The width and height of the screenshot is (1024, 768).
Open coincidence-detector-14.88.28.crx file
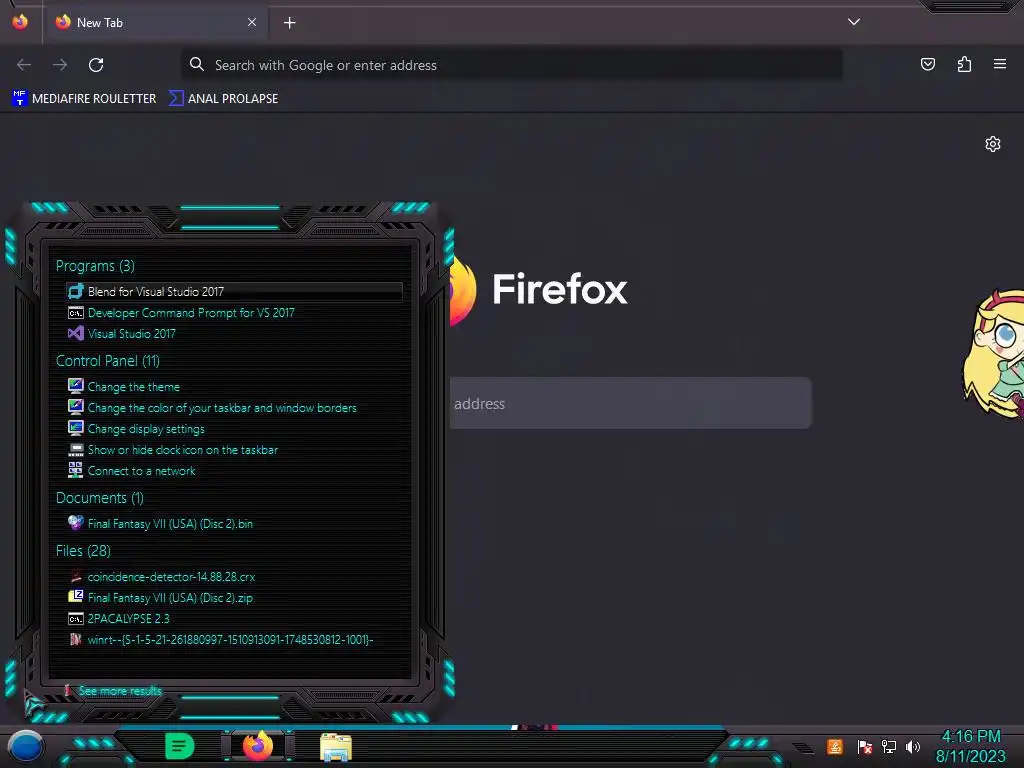162,577
